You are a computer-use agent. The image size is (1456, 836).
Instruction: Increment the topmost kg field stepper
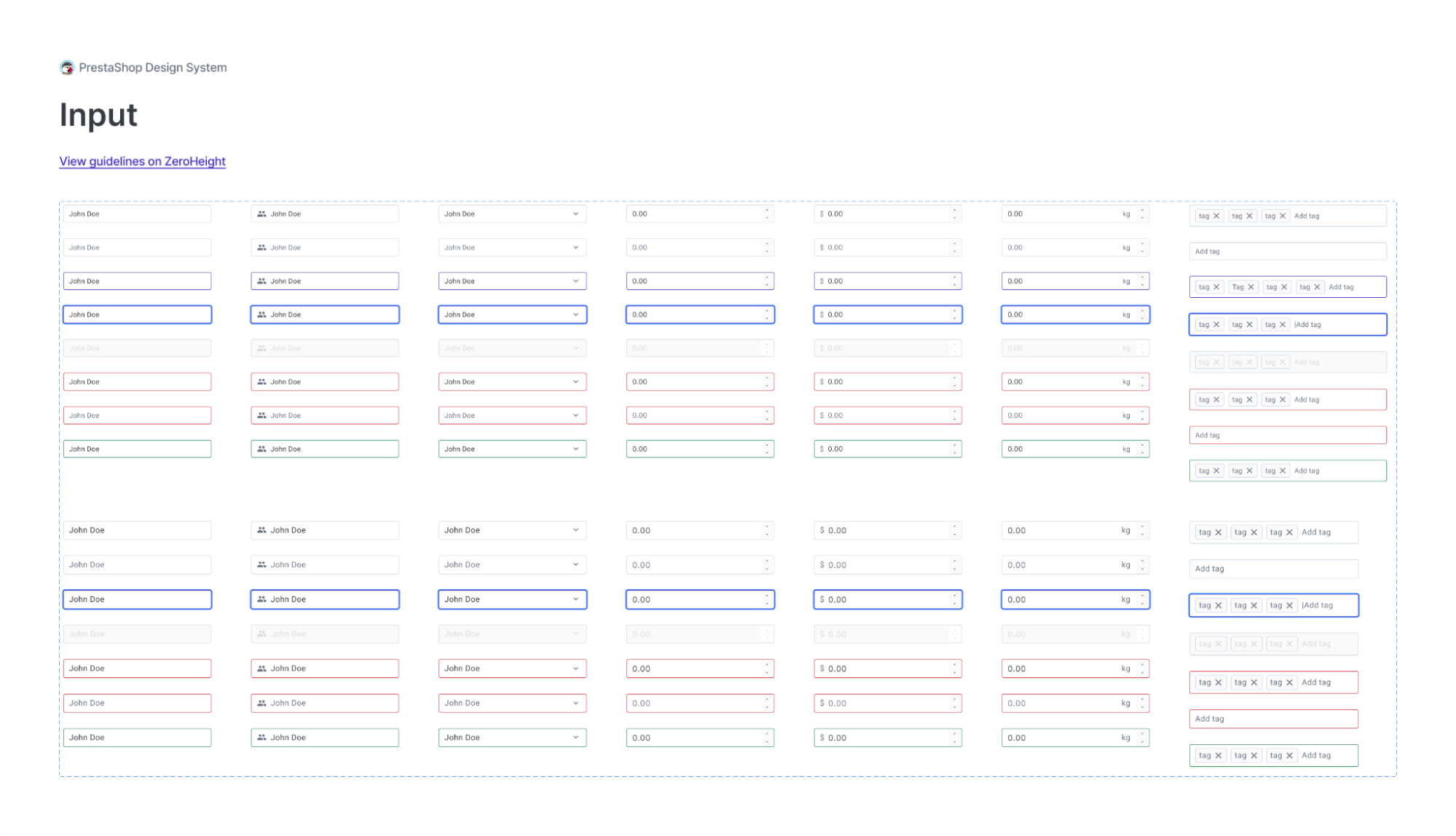point(1142,210)
